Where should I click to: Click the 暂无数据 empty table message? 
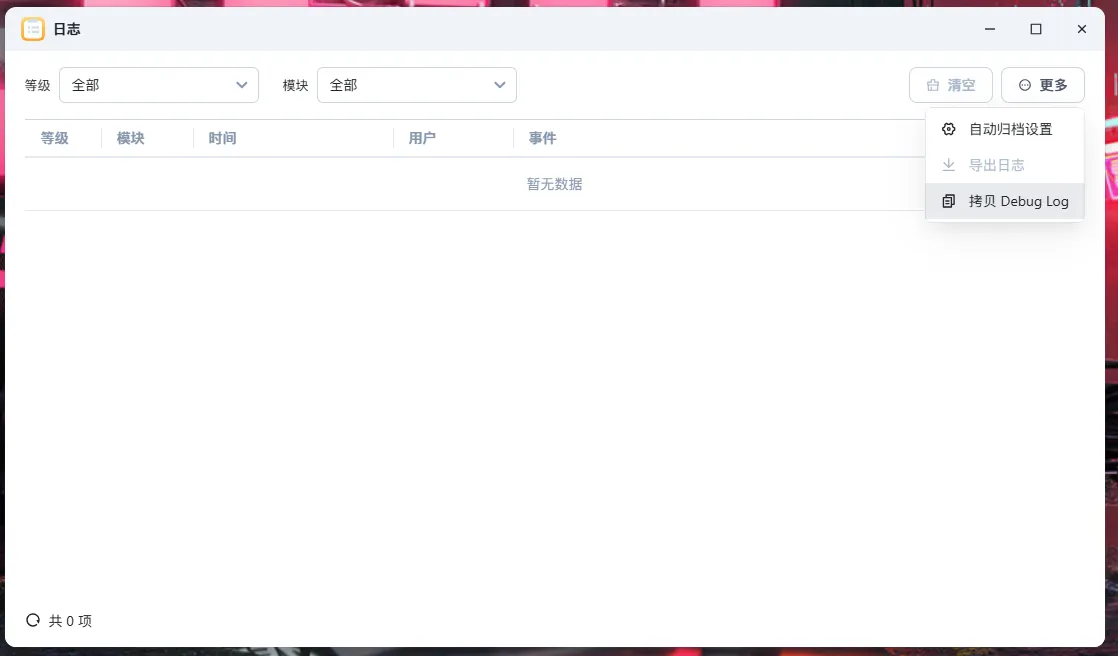tap(555, 184)
